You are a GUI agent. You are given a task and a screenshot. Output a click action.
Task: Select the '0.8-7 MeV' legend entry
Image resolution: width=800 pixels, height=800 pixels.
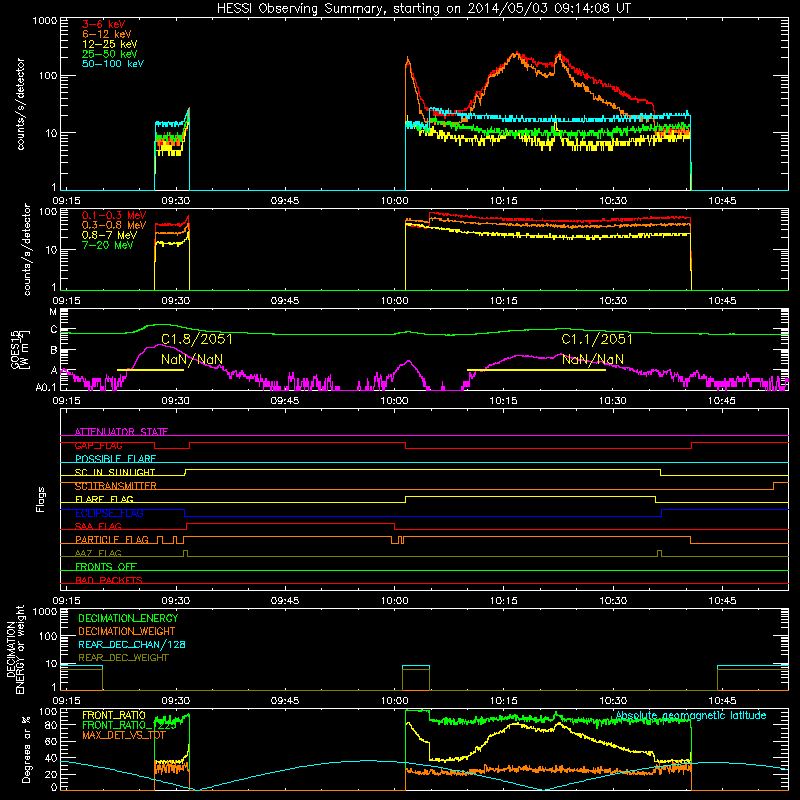coord(109,235)
